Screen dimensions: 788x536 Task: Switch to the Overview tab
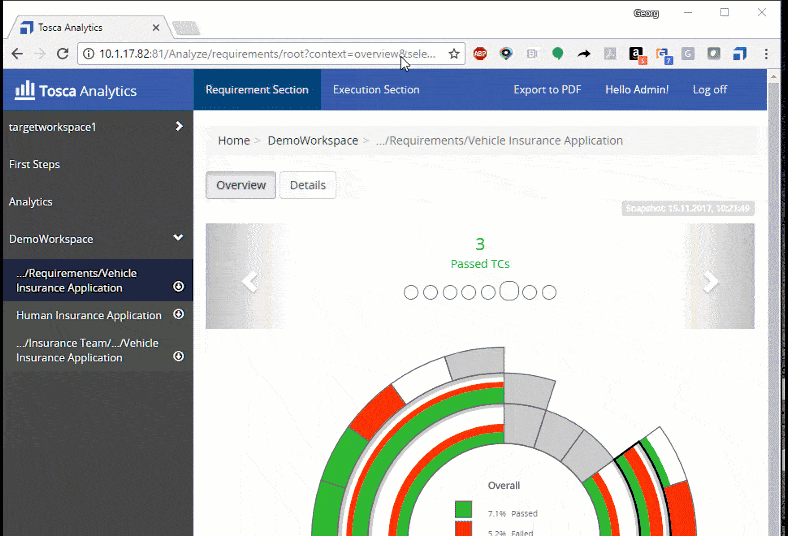coord(241,185)
